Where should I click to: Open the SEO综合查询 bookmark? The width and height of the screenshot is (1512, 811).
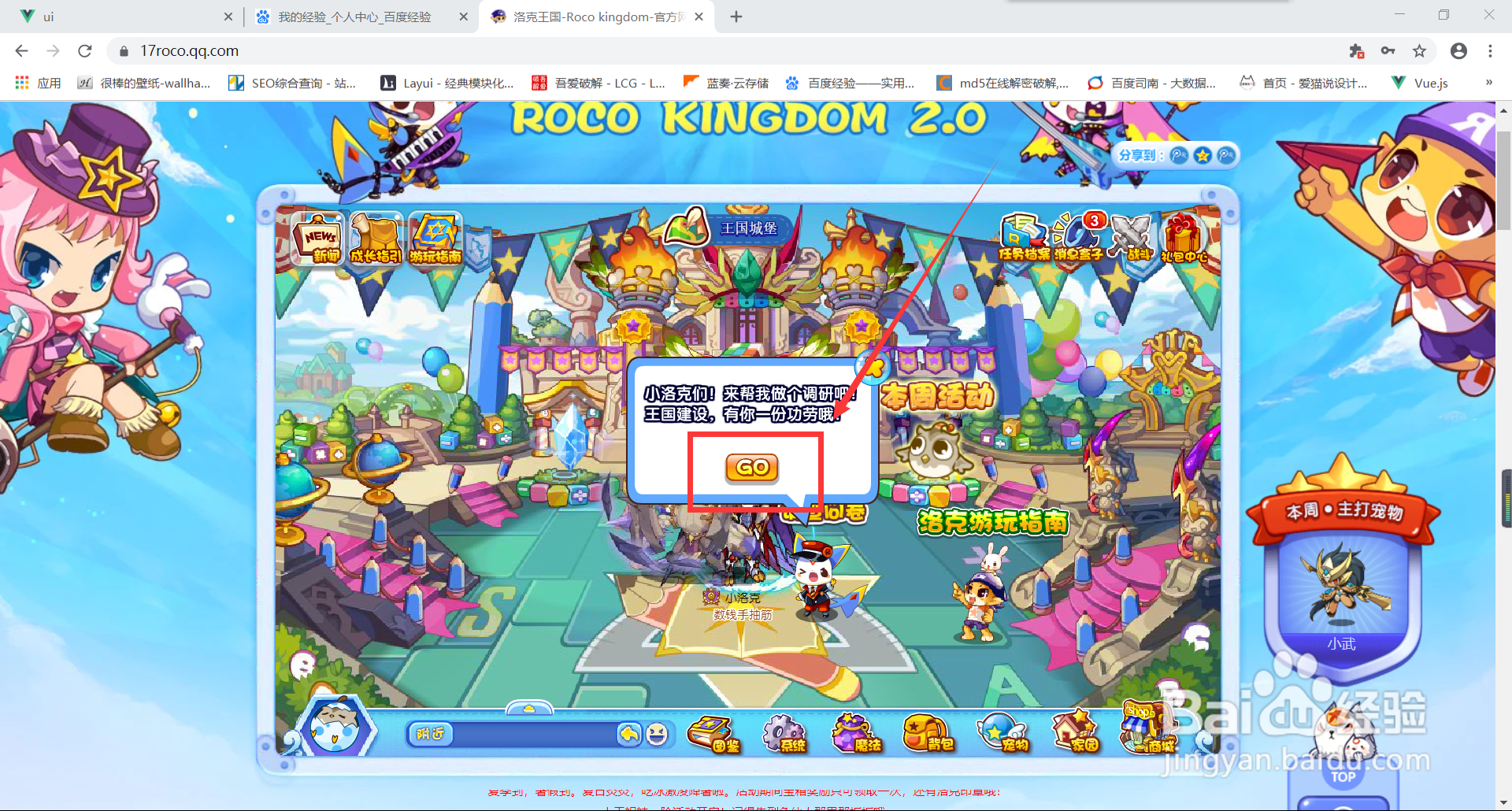point(292,83)
